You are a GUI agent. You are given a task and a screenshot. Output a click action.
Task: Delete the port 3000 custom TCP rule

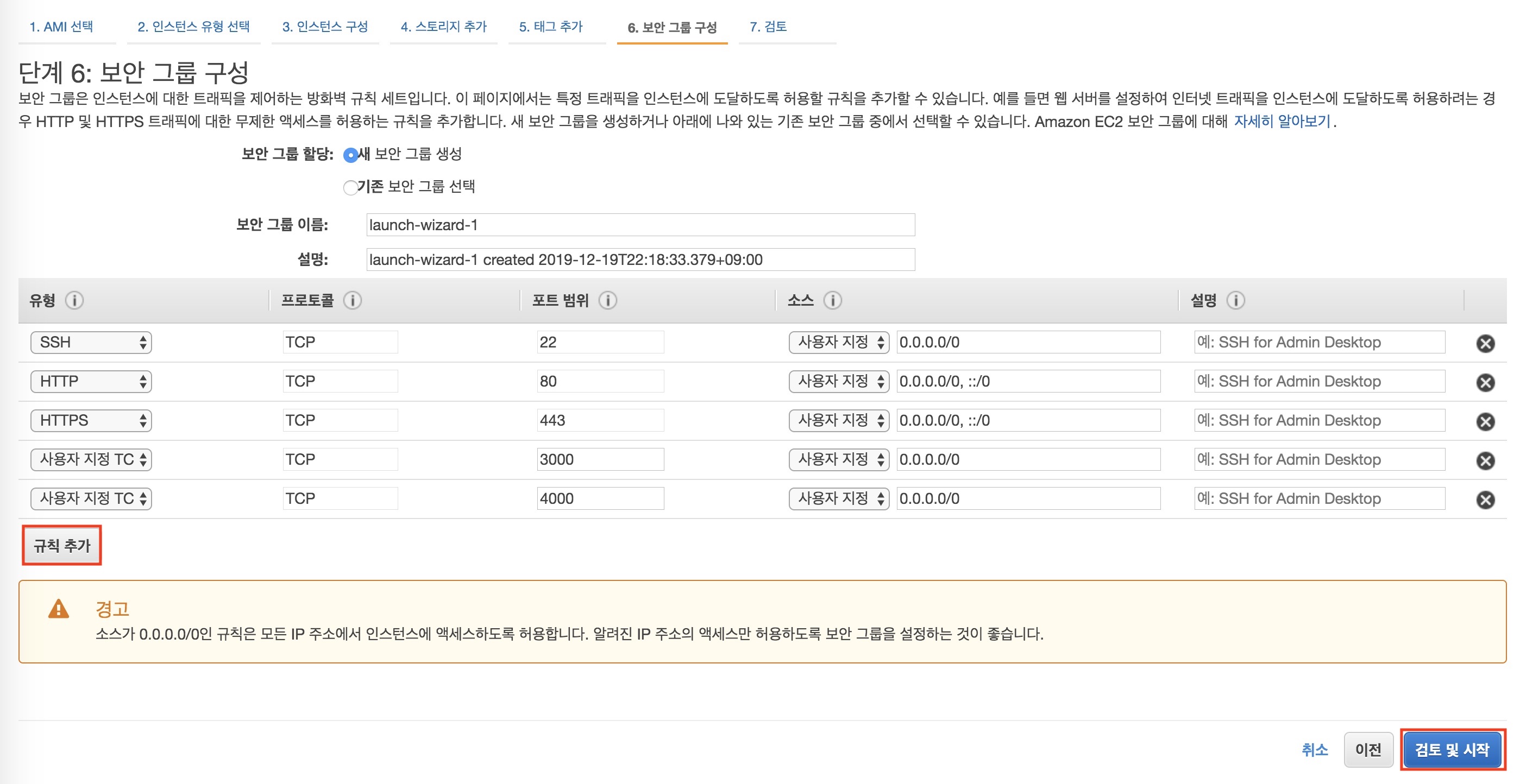(1485, 460)
